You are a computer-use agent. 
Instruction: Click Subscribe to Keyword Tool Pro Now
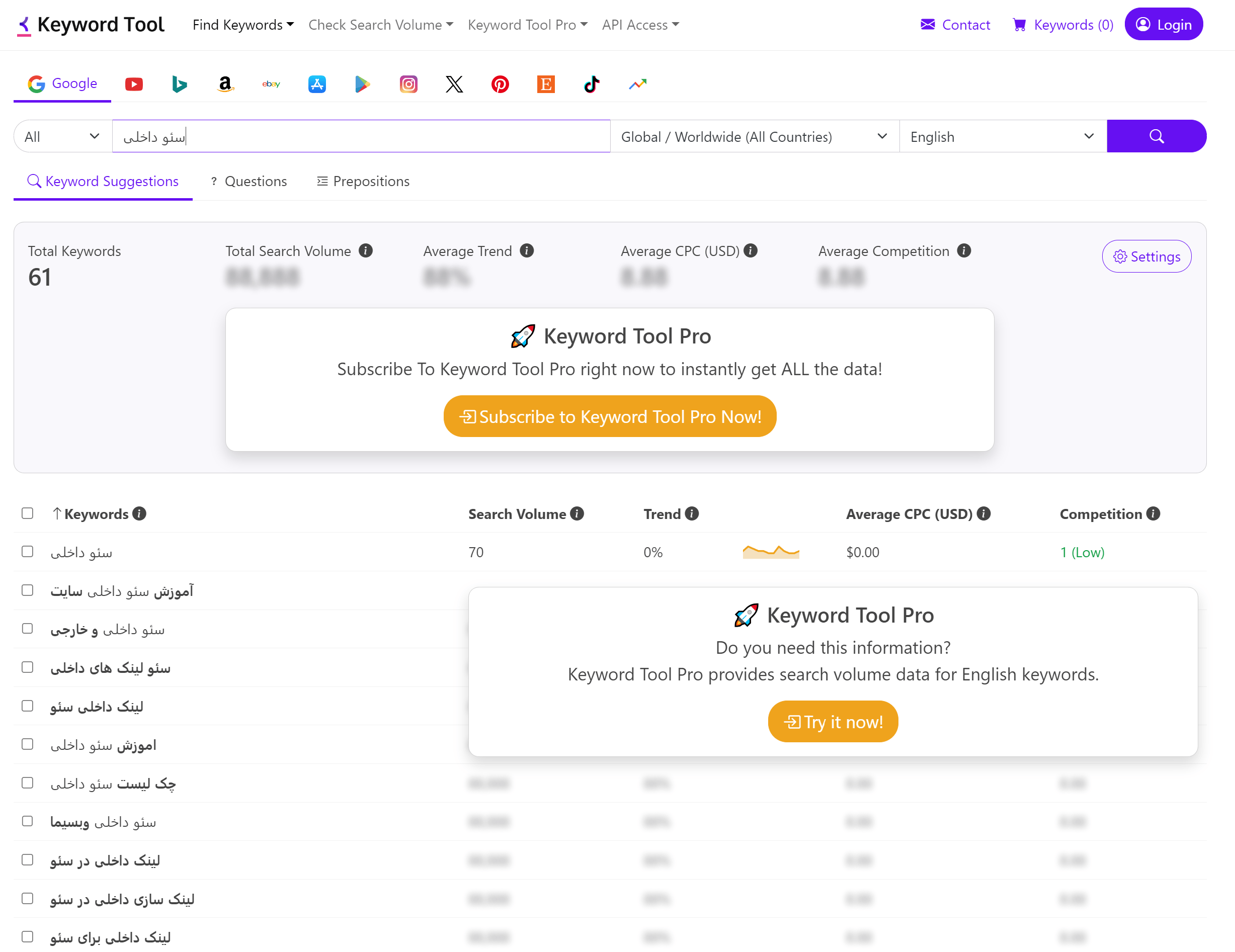(610, 416)
